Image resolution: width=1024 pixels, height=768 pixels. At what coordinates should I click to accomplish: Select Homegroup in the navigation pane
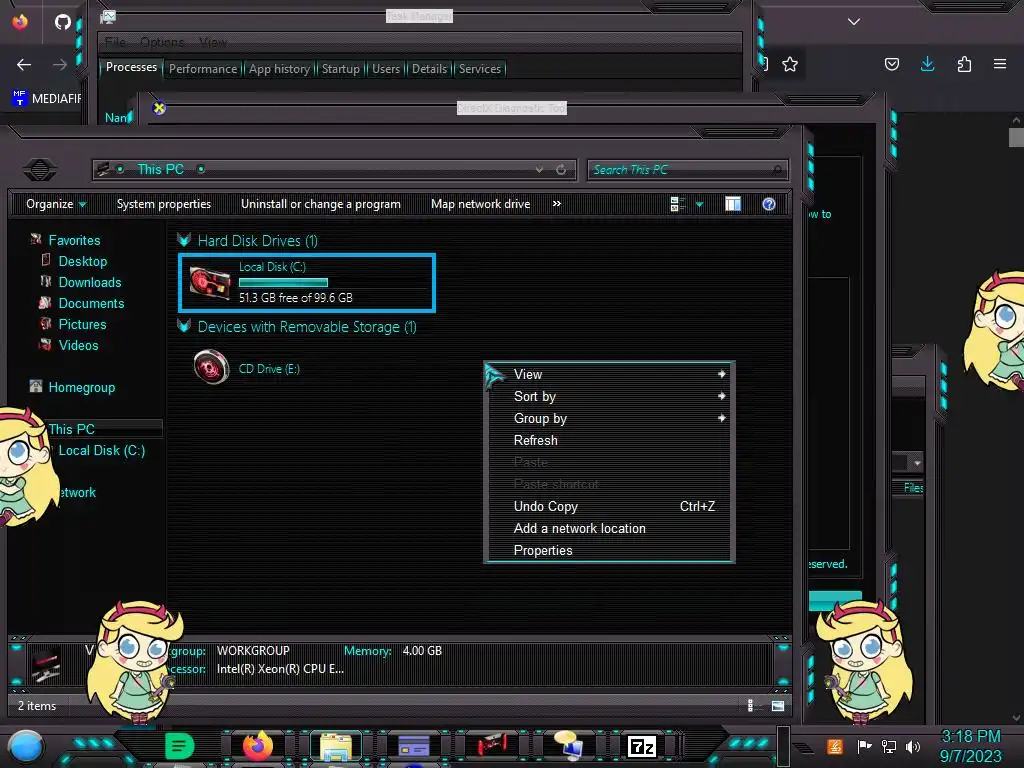pyautogui.click(x=82, y=387)
